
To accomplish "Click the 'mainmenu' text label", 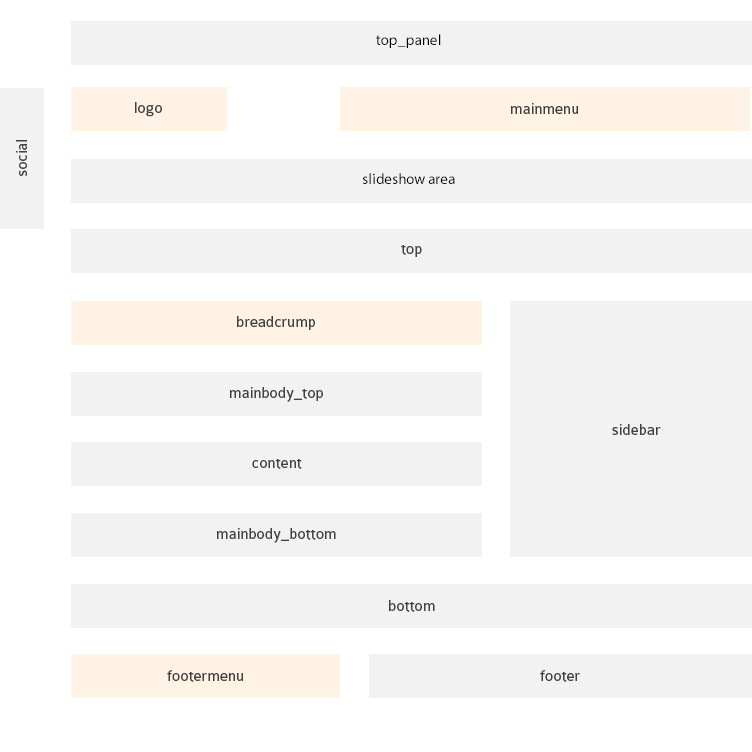I will click(544, 109).
